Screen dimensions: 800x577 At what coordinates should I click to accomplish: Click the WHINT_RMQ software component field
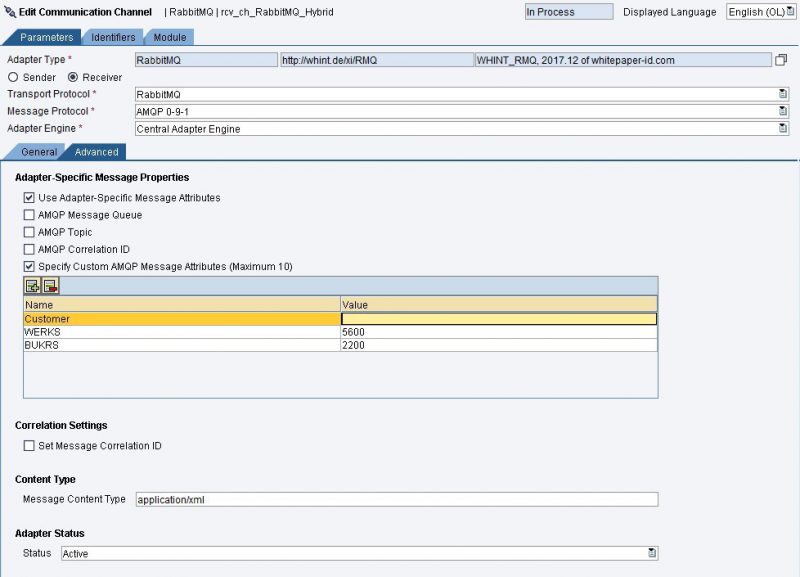623,60
